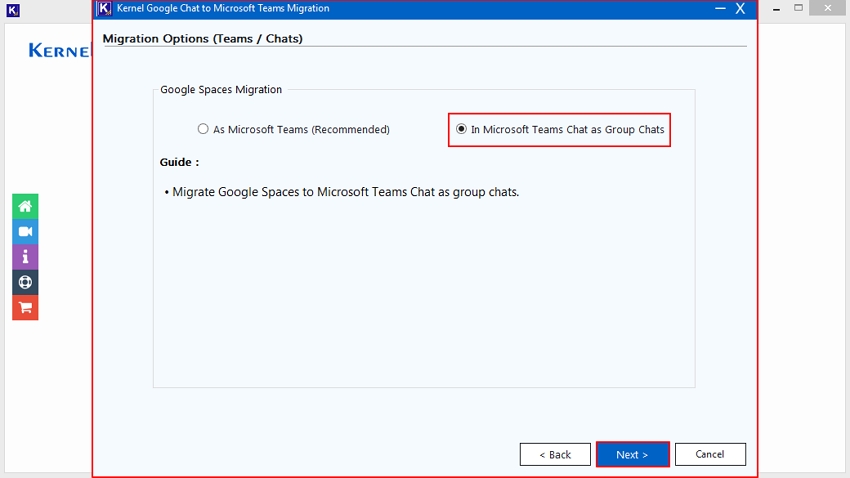This screenshot has width=850, height=478.
Task: Click the 'Google Spaces Migration' group label
Action: click(221, 89)
